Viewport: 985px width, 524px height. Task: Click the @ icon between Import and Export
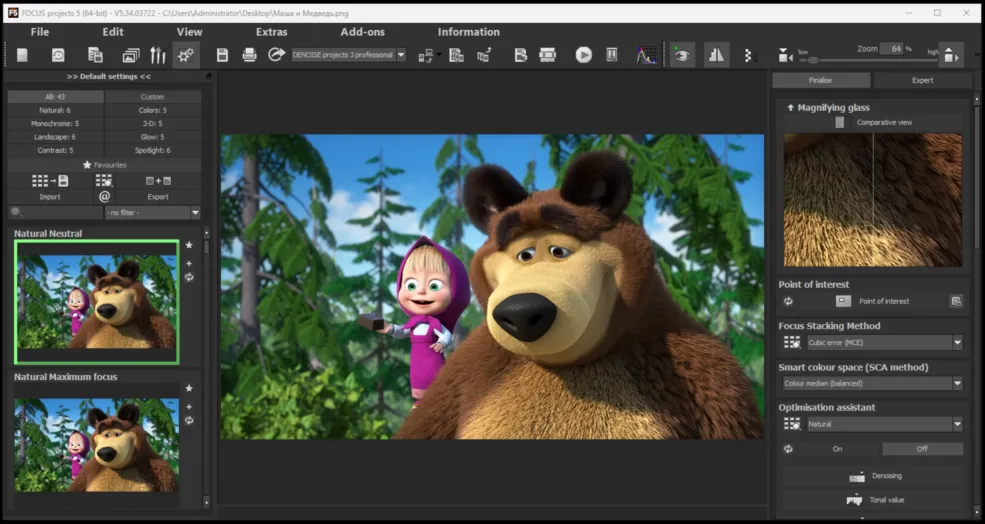point(104,197)
